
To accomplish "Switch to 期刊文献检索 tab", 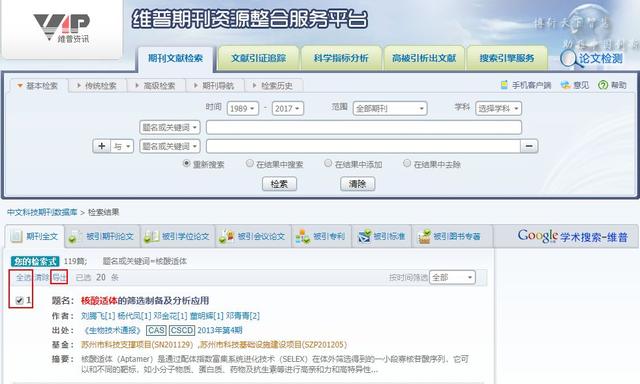I will click(176, 58).
